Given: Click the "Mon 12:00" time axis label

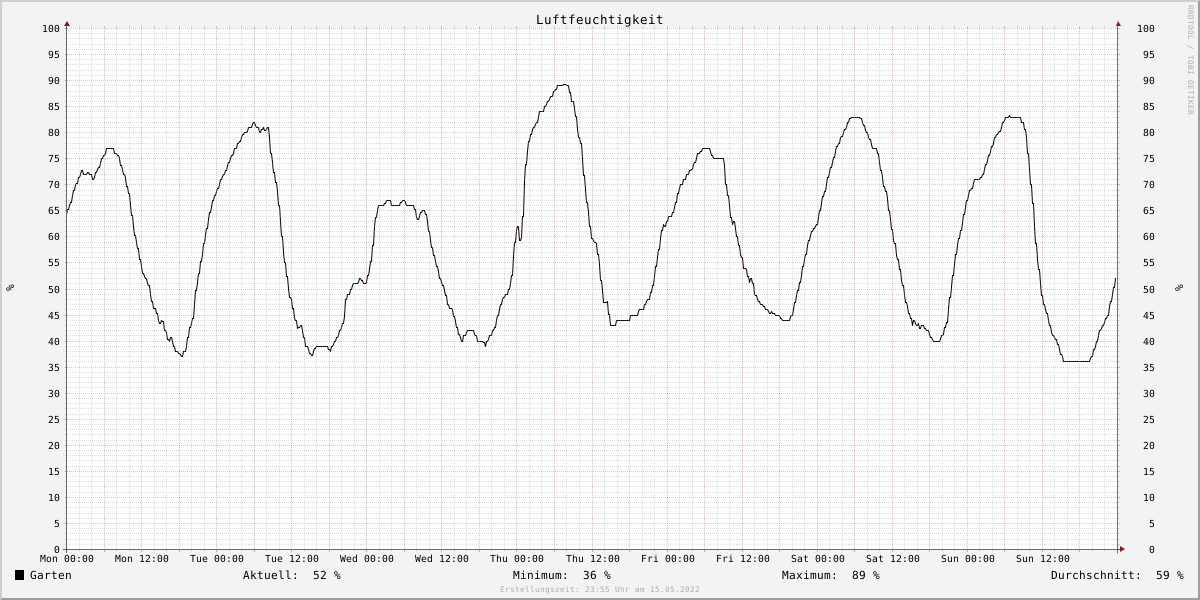Looking at the screenshot, I should 142,559.
